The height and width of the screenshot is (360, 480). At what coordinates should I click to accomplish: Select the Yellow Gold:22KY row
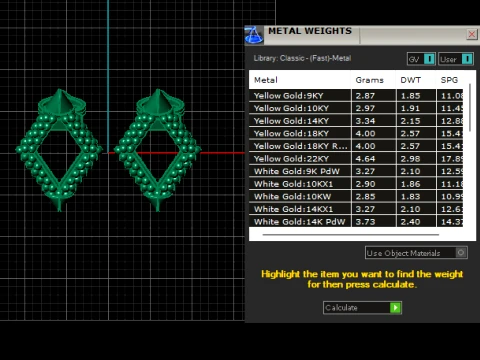[356, 159]
